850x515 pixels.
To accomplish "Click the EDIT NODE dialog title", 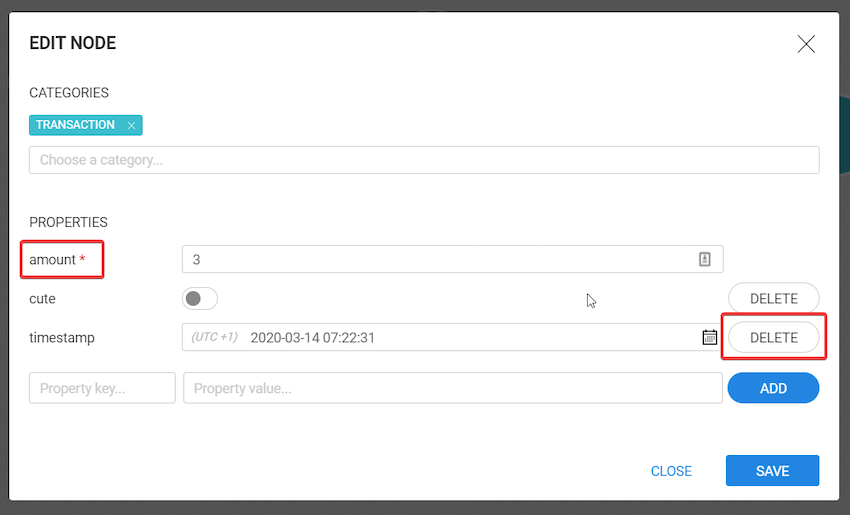I will coord(73,43).
